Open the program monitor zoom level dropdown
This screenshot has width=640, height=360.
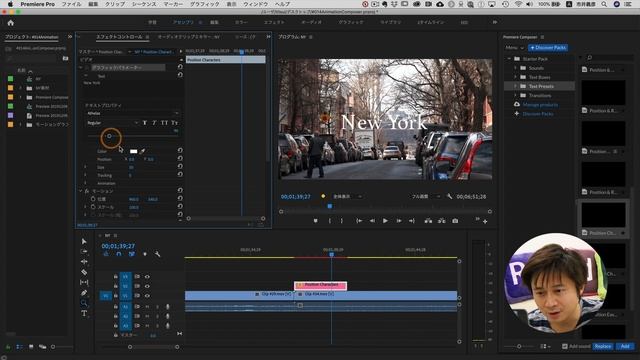tap(347, 196)
